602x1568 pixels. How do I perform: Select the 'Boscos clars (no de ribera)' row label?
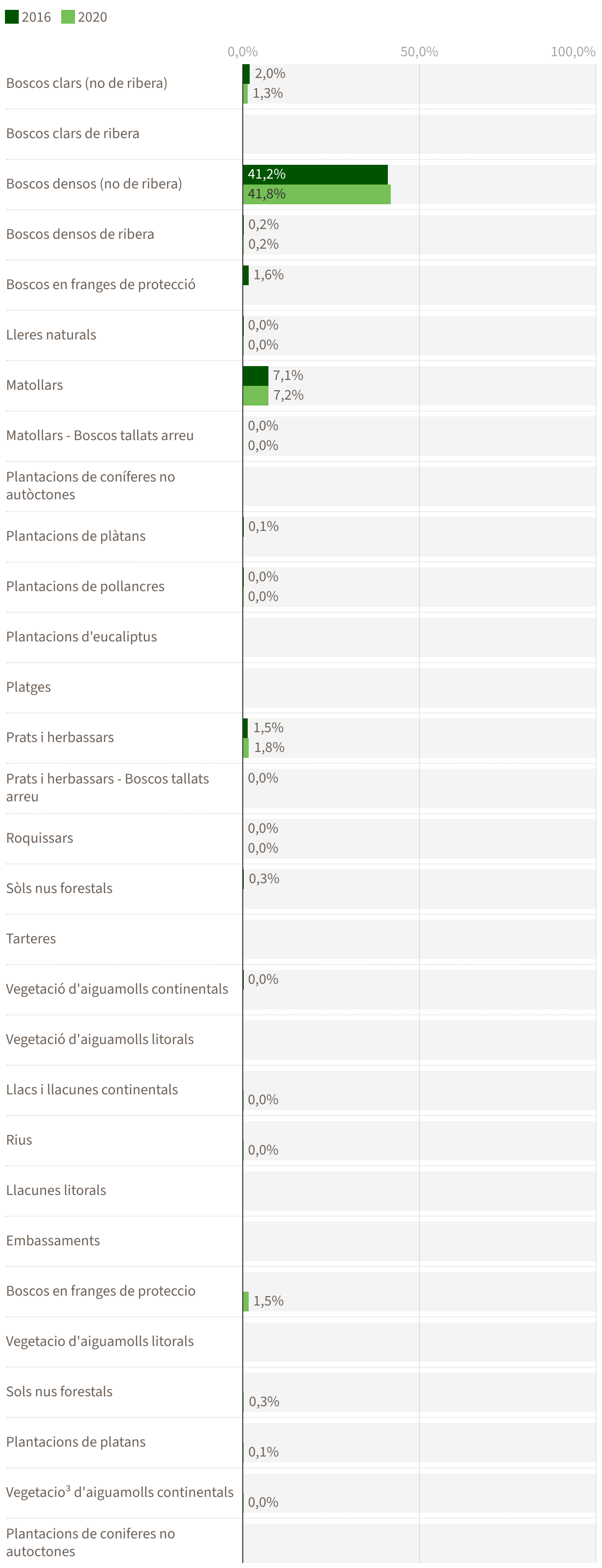(x=86, y=83)
